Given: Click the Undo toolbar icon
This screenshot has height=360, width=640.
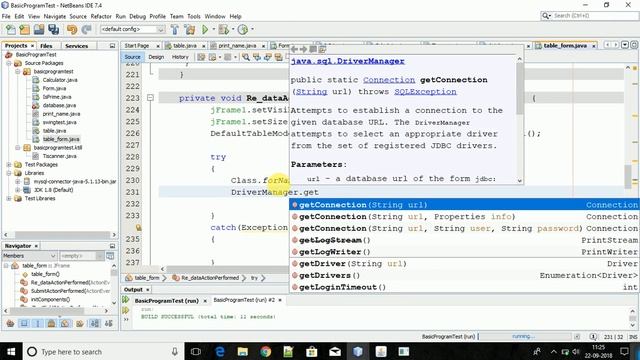Looking at the screenshot, I should (x=72, y=29).
